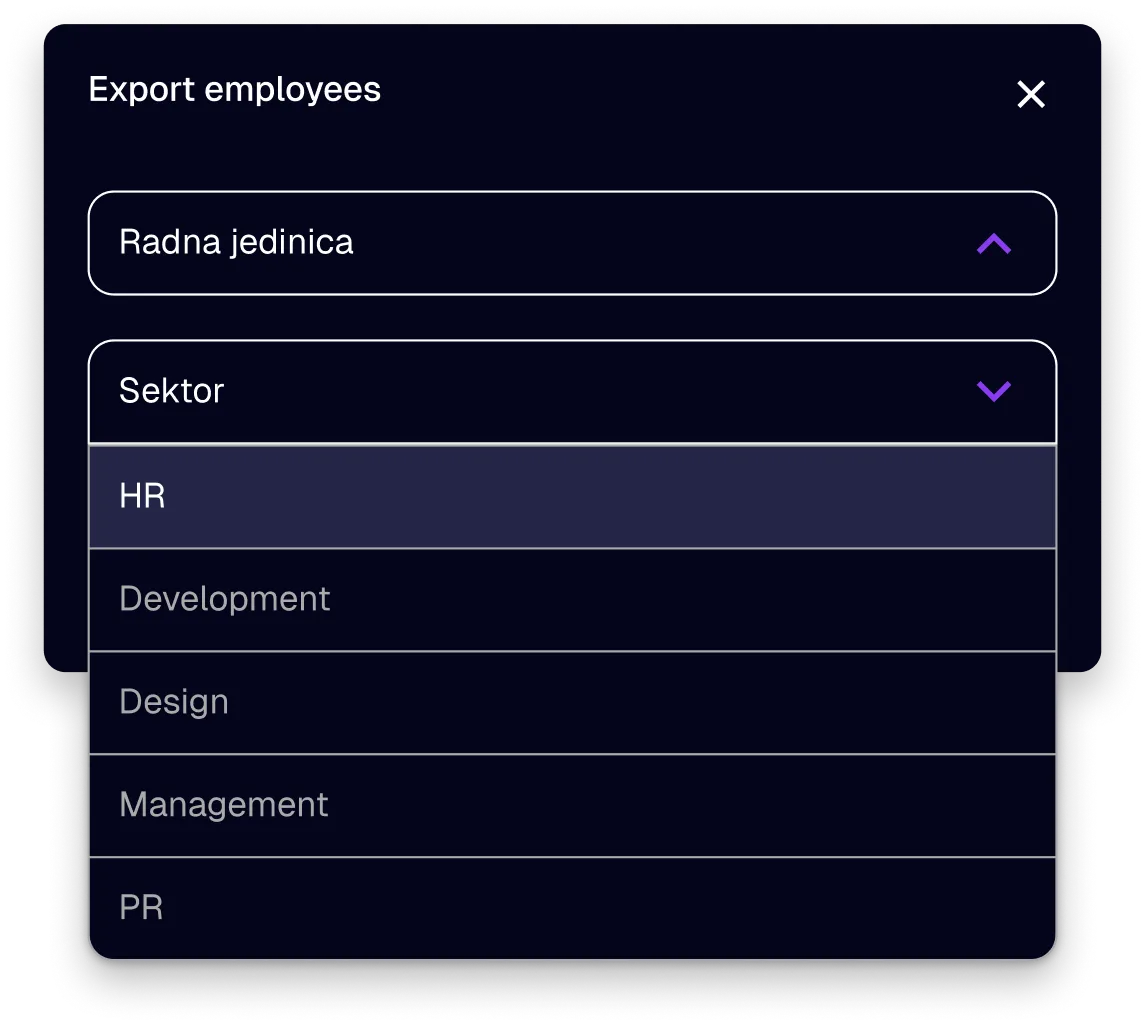Choose Management as the sector
Screen dimensions: 1146x1025
[x=572, y=804]
